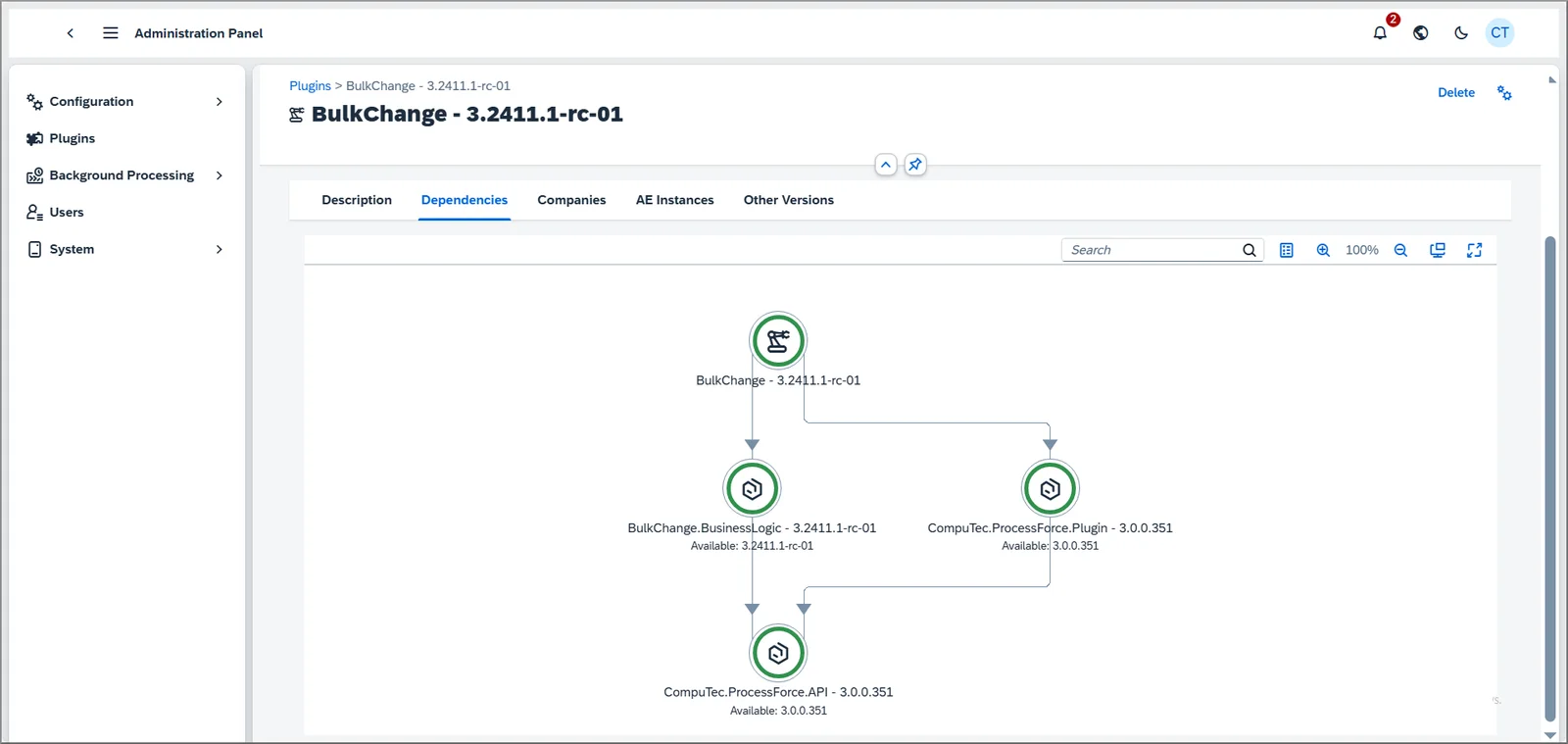This screenshot has width=1568, height=744.
Task: Open the notifications bell
Action: (x=1380, y=33)
